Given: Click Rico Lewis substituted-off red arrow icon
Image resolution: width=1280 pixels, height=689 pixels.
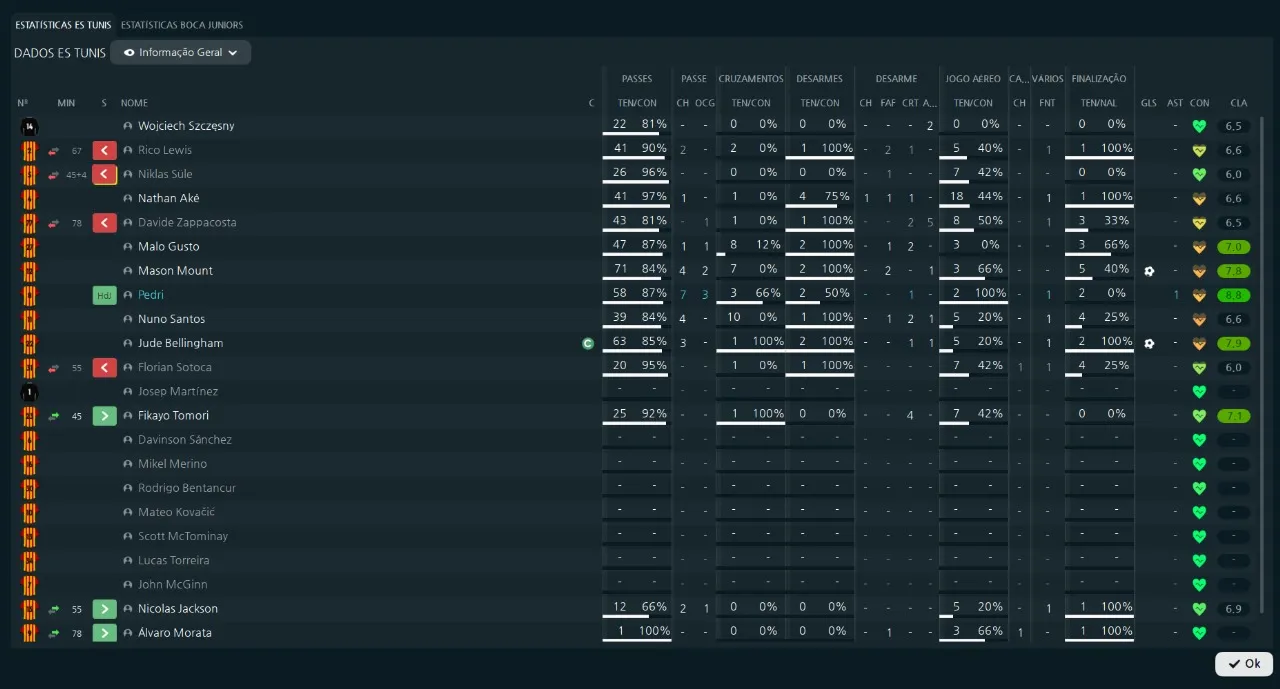Looking at the screenshot, I should click(105, 150).
